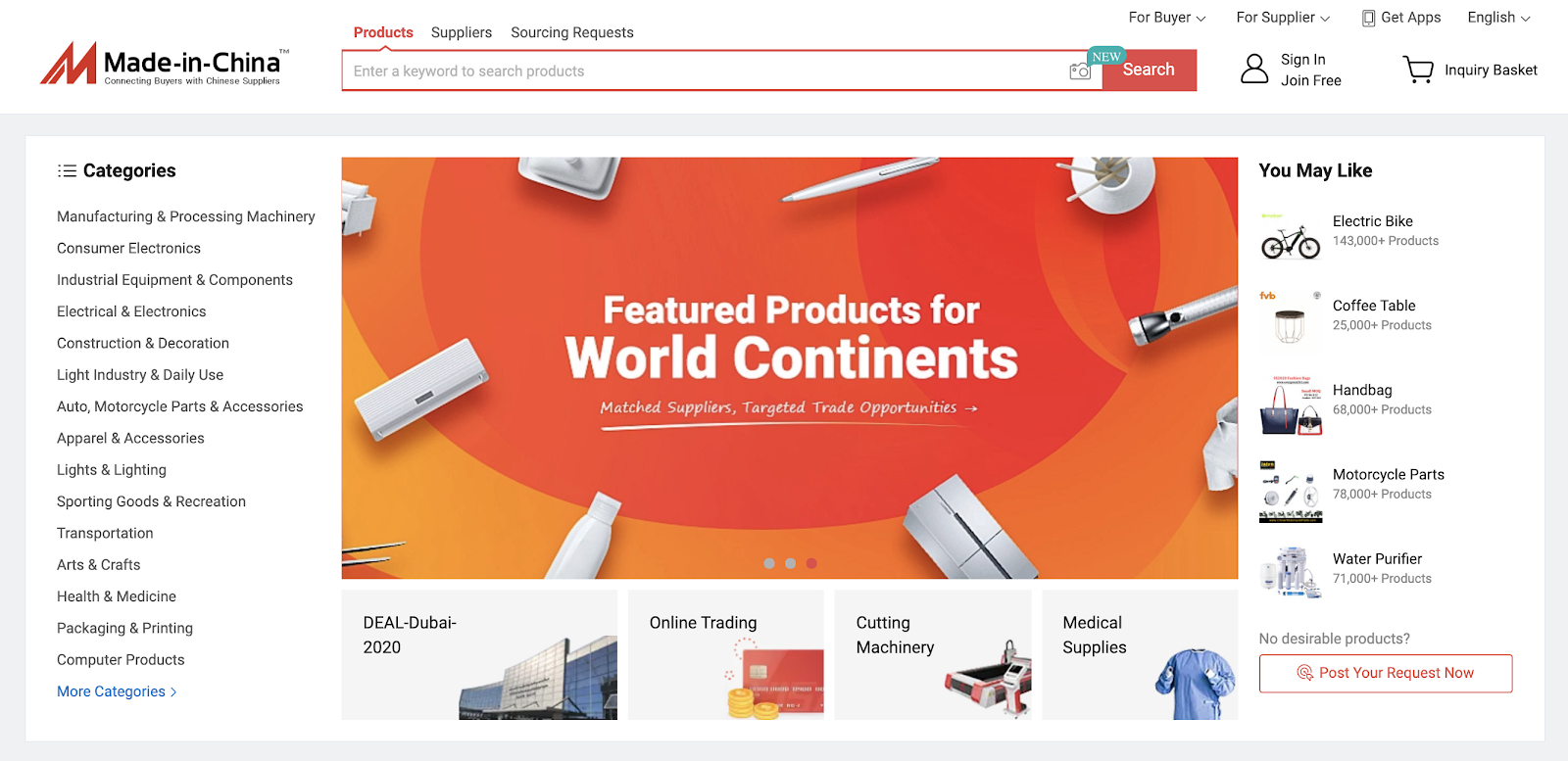This screenshot has height=761, width=1568.
Task: Switch to the Sourcing Requests tab
Action: (x=572, y=32)
